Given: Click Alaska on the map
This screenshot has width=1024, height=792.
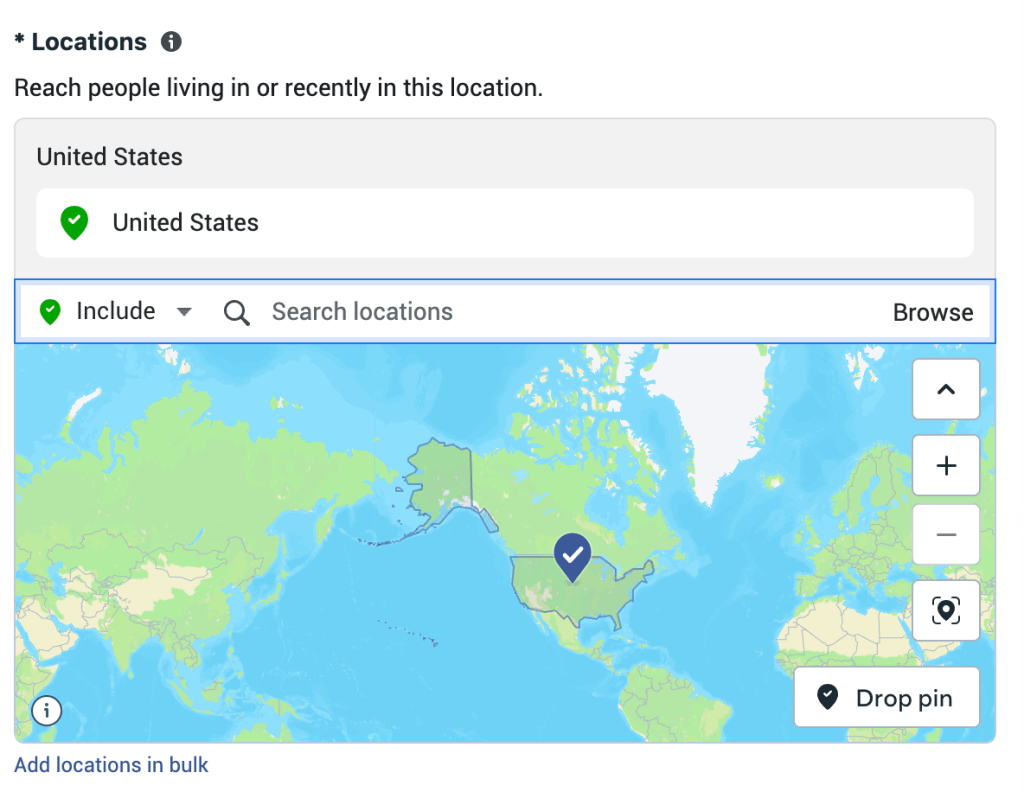Looking at the screenshot, I should [440, 475].
